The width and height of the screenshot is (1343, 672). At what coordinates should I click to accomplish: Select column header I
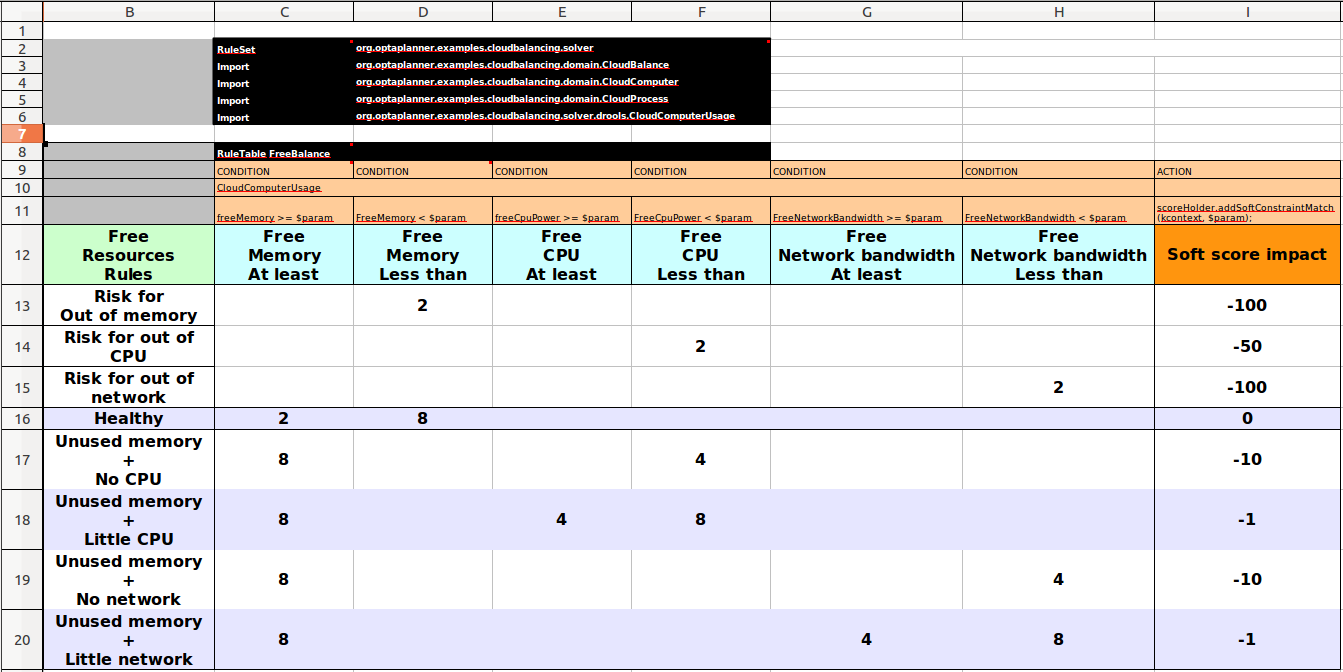coord(1247,11)
